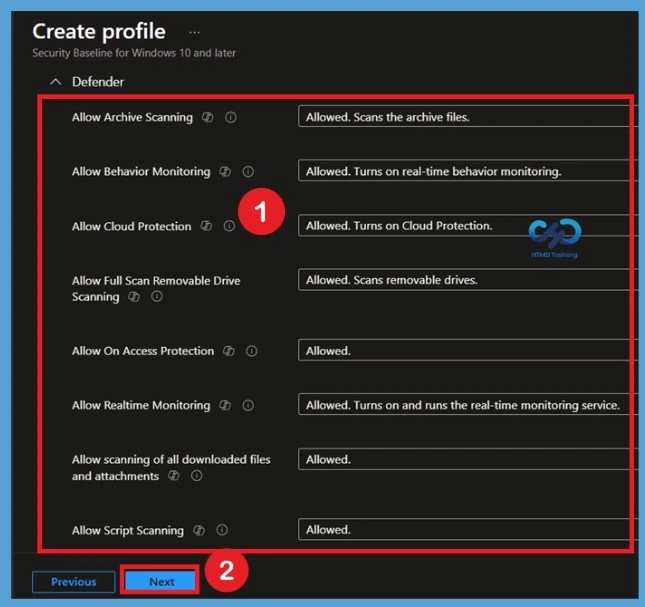Open Allow Behavior Monitoring dropdown
Image resolution: width=645 pixels, height=607 pixels.
(x=468, y=171)
